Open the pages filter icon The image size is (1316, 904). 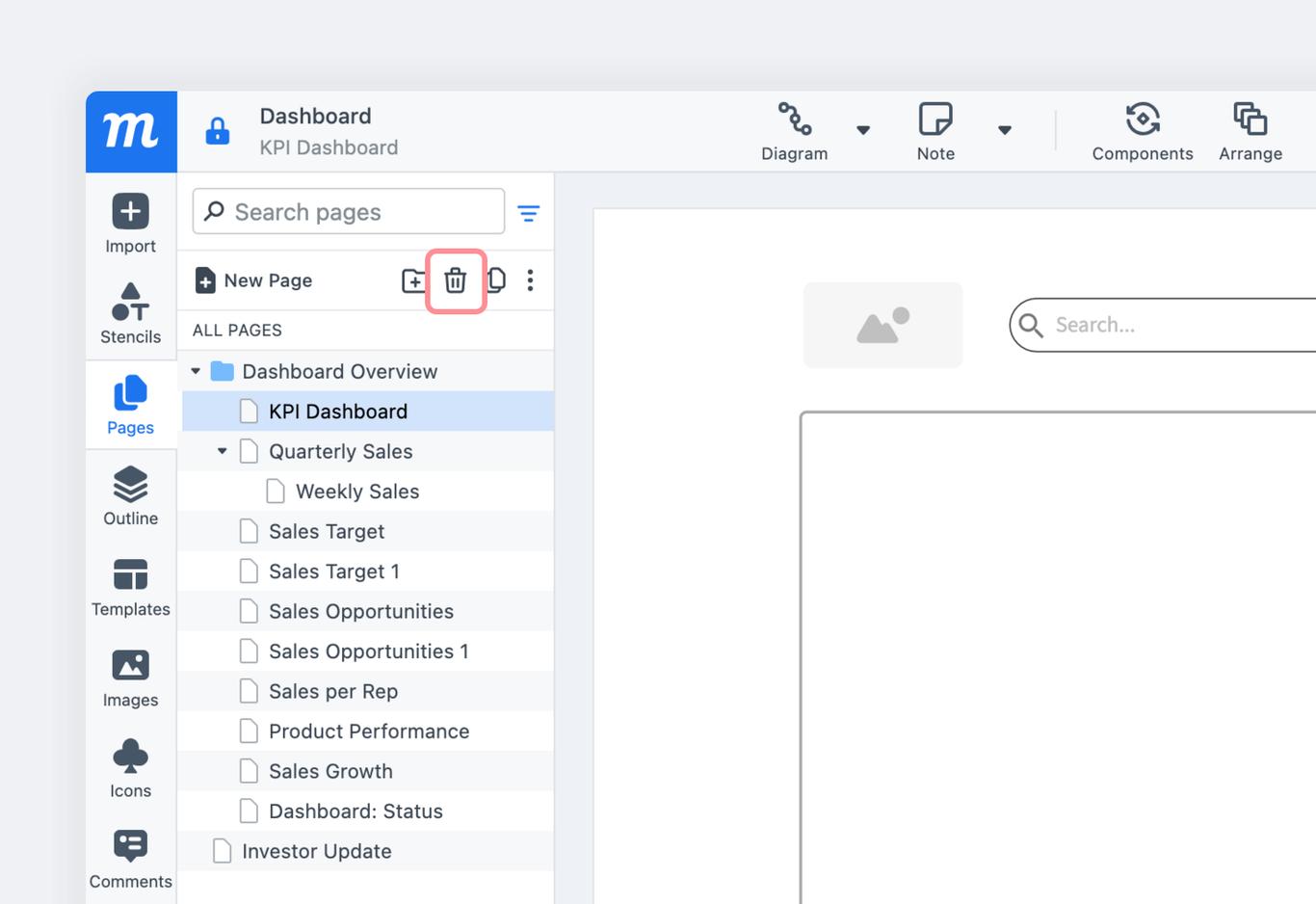[529, 213]
